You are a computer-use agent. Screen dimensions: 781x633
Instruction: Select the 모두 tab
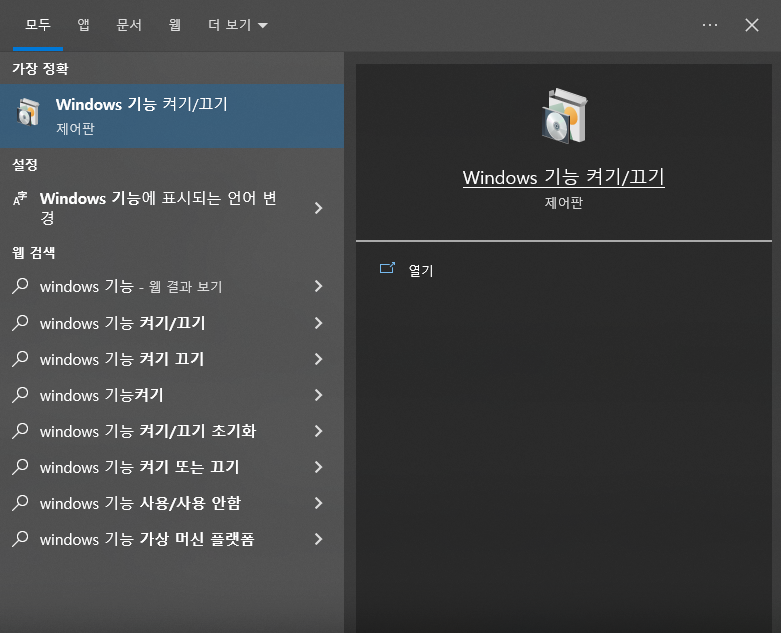(38, 25)
